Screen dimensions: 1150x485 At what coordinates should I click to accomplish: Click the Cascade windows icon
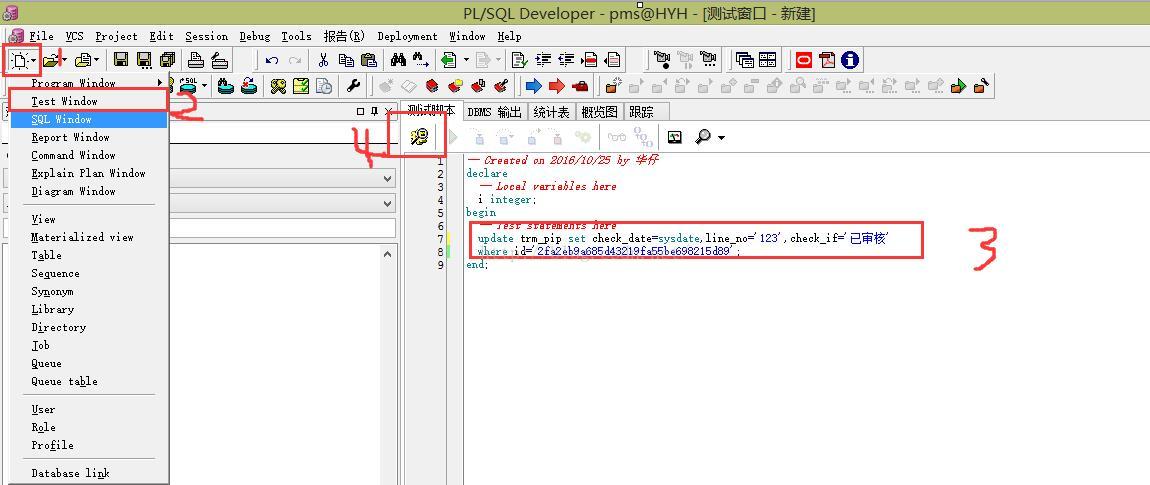[x=744, y=60]
